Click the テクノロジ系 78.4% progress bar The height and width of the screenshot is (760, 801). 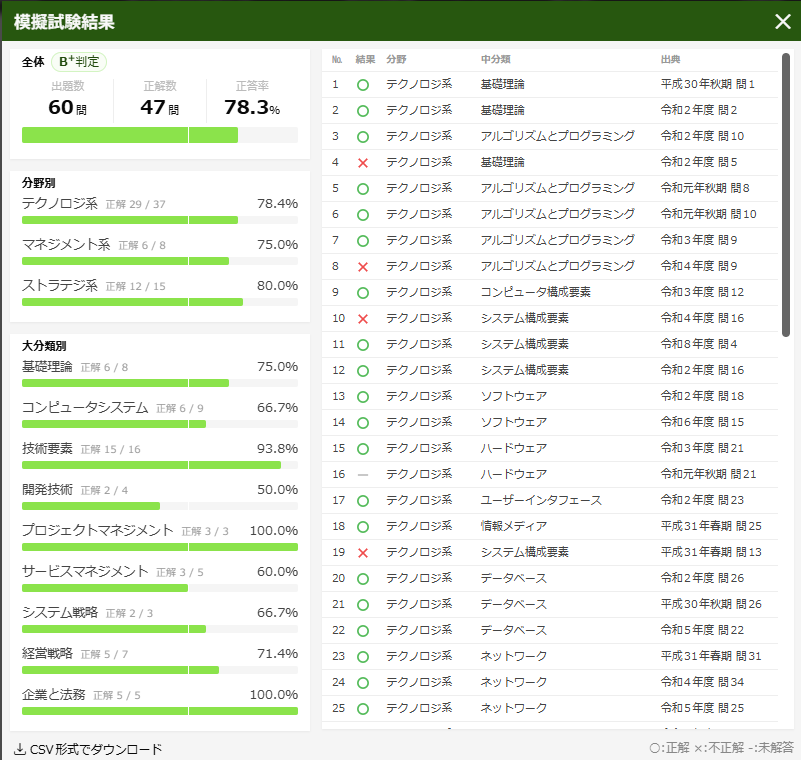160,220
